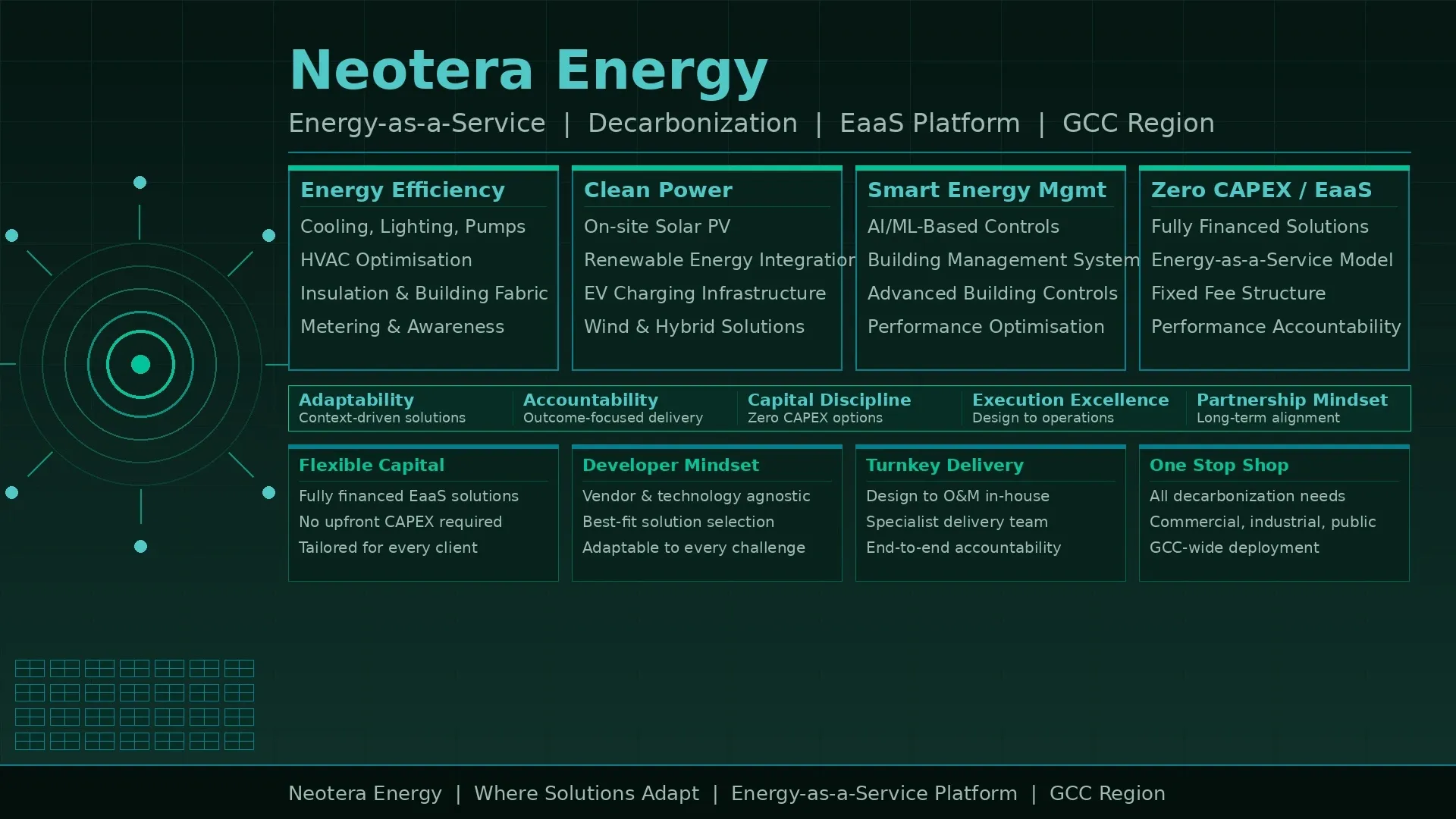
Task: Click the solar panel grid graphic
Action: click(x=134, y=704)
